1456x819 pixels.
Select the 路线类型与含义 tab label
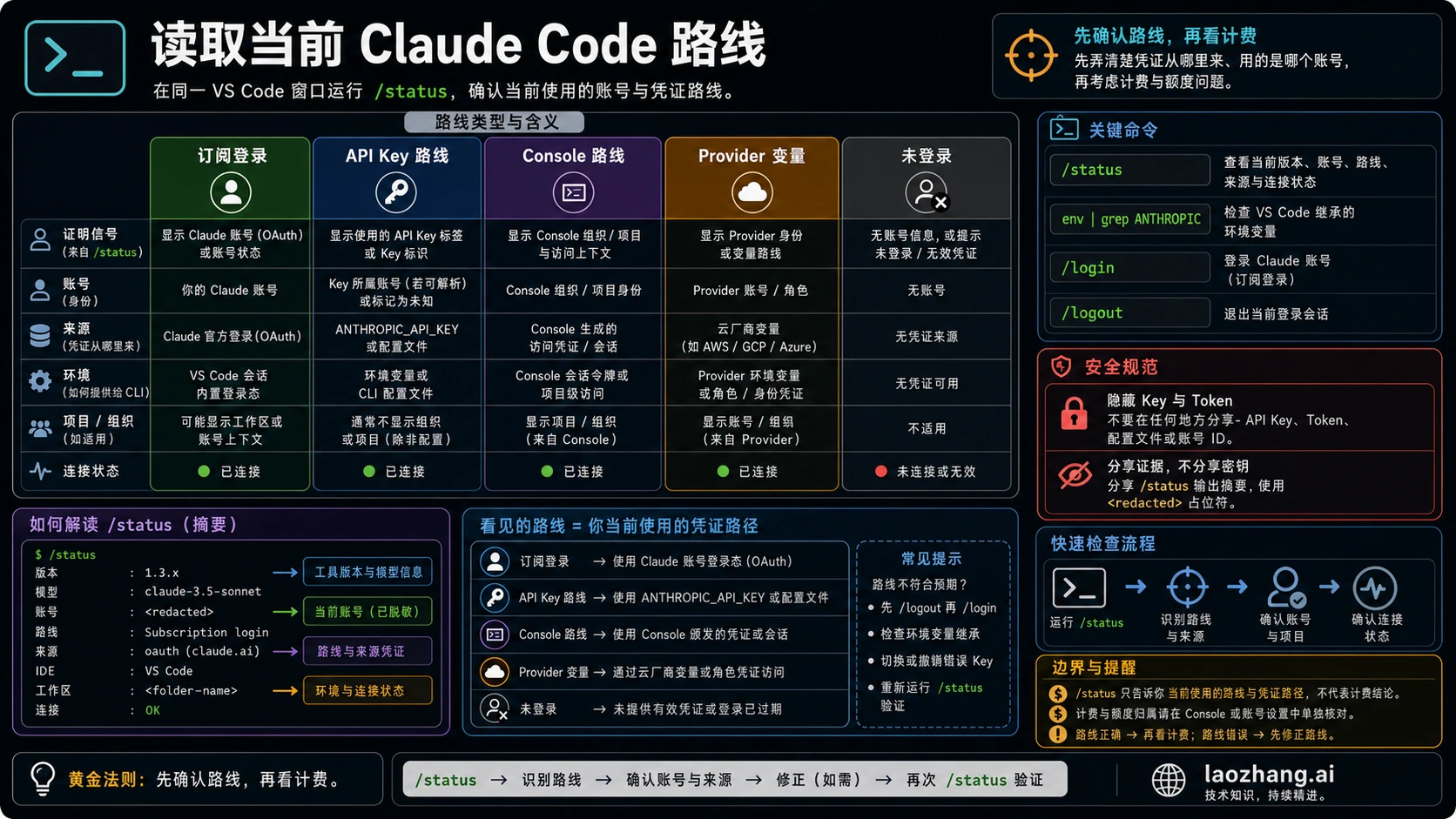pos(495,122)
